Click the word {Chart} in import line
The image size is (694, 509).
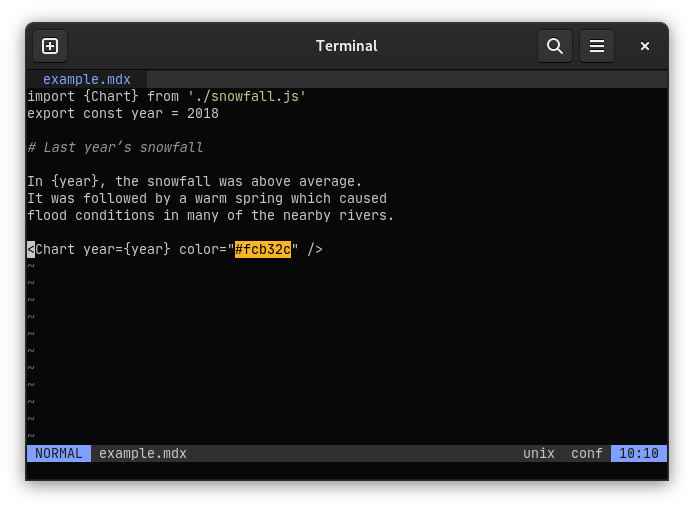click(x=111, y=96)
